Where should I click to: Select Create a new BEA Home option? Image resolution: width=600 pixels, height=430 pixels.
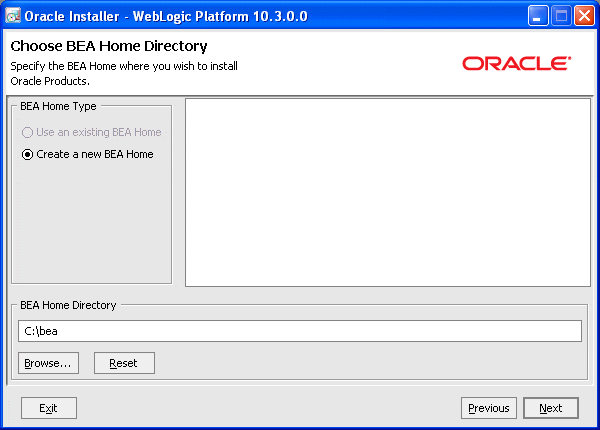88,154
